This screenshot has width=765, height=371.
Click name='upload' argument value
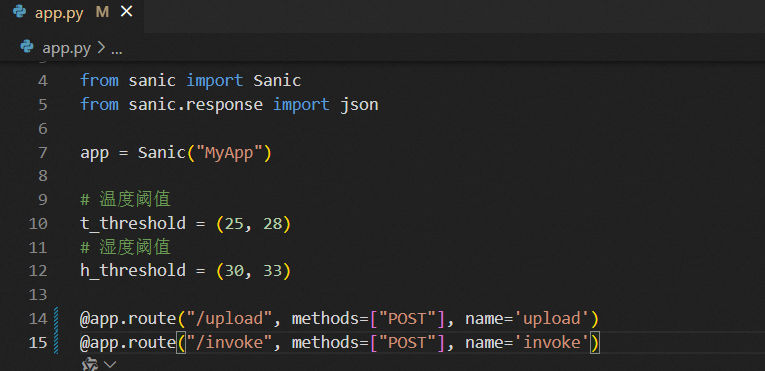point(556,319)
